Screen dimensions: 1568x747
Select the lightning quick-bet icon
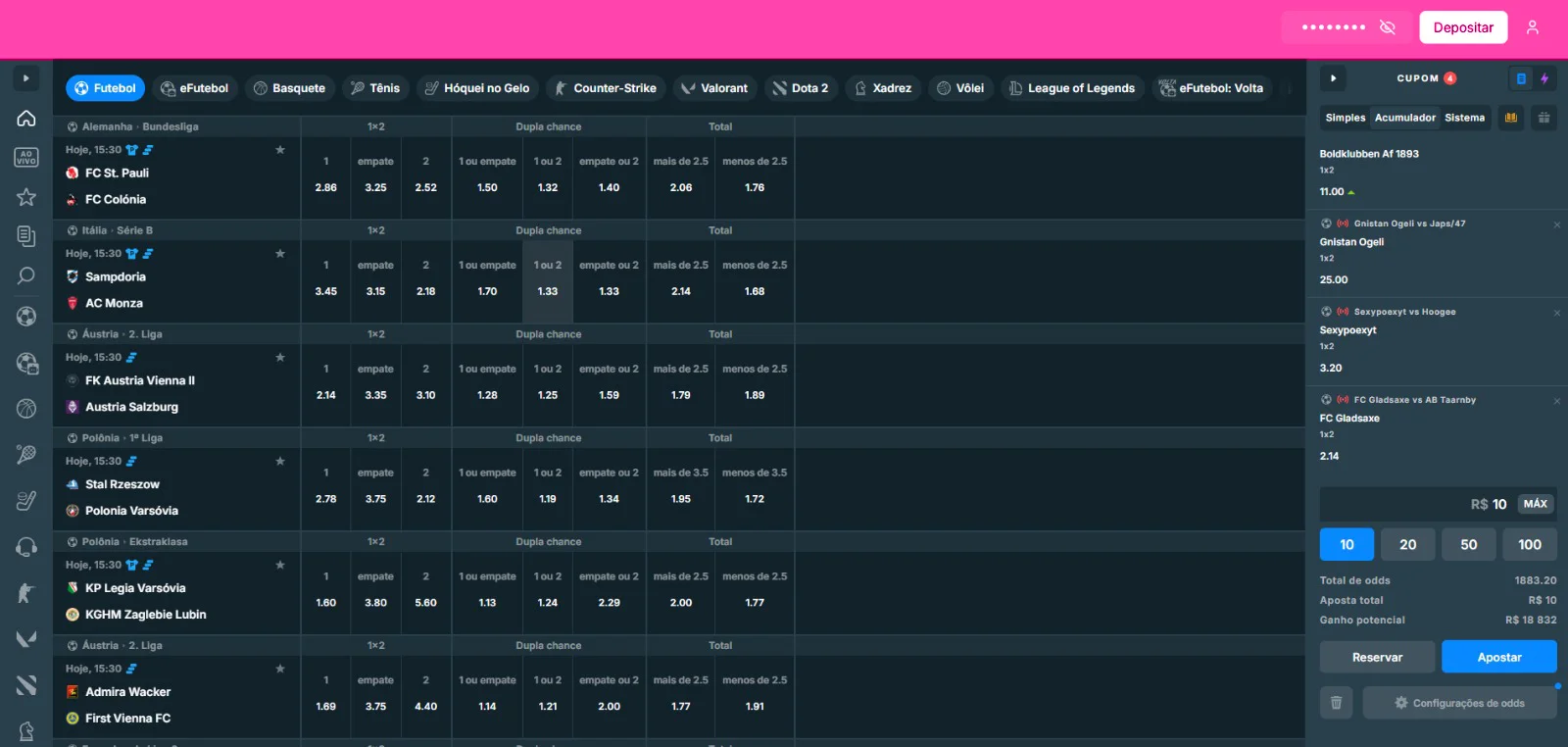tap(1544, 78)
